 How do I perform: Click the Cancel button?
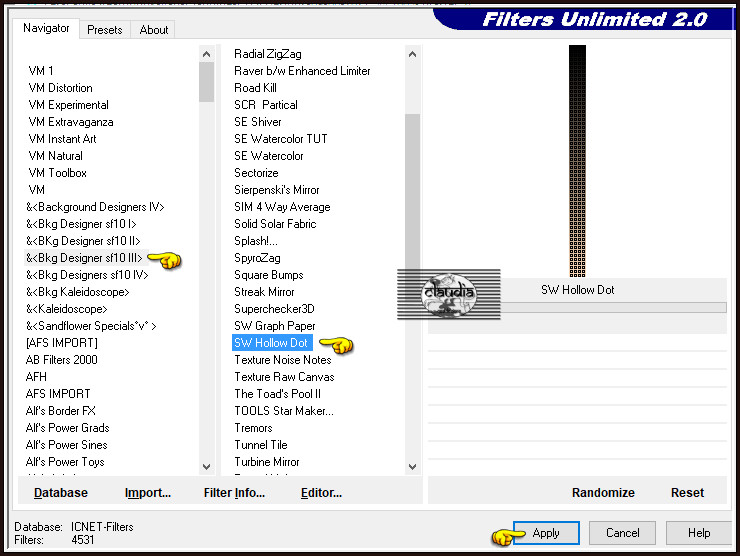[622, 533]
